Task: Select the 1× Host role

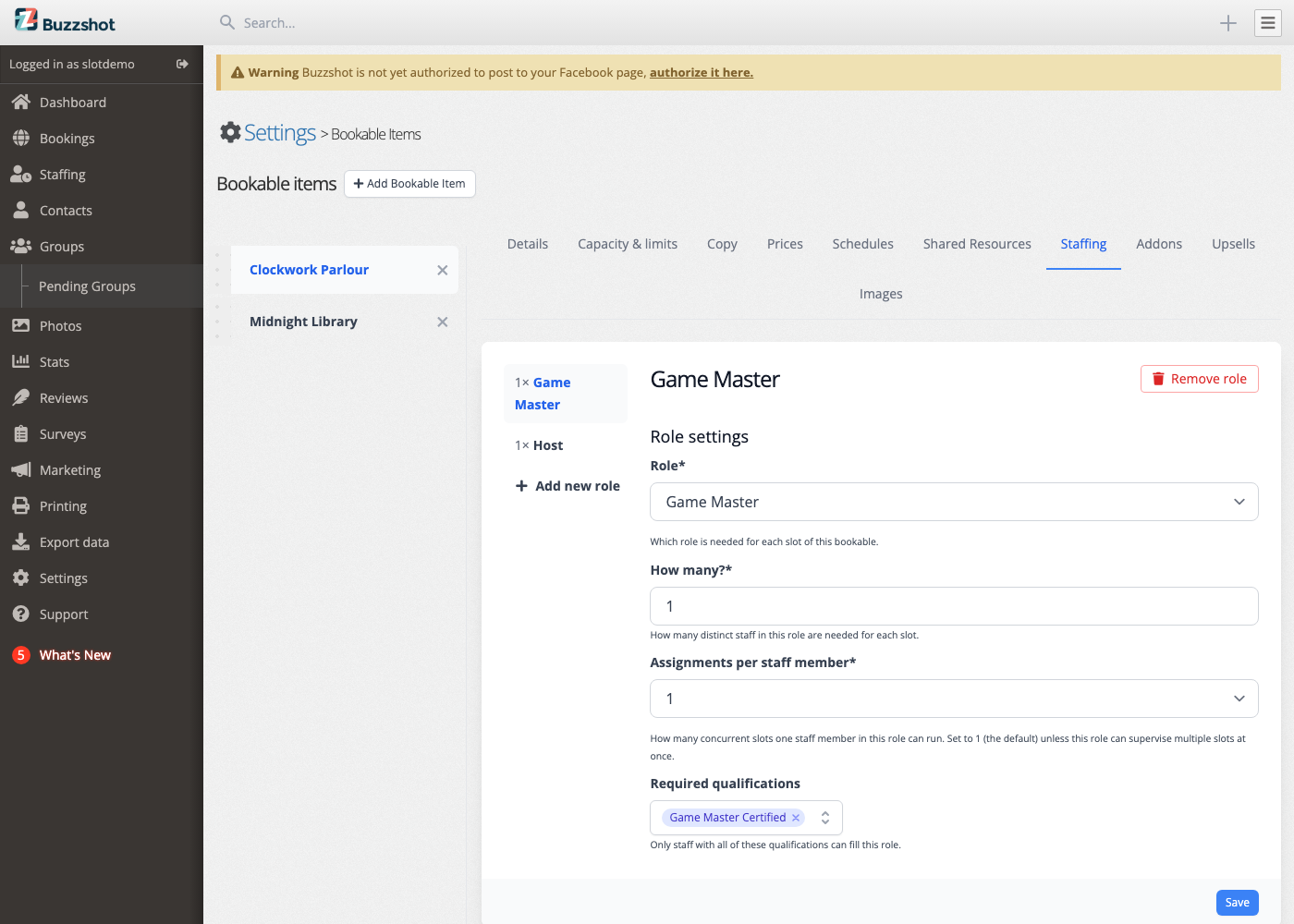Action: 566,445
